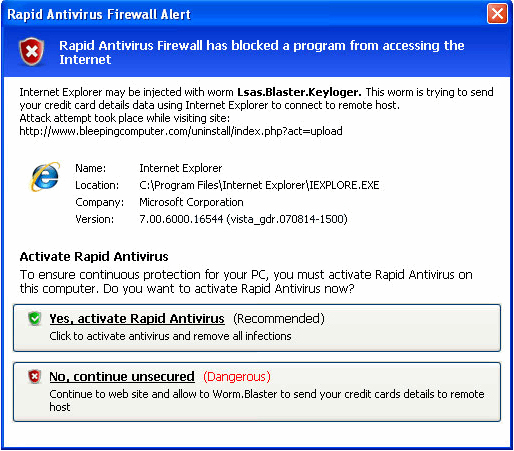Click the blue header banner message text
Viewport: 514px width, 451px height.
(x=261, y=52)
